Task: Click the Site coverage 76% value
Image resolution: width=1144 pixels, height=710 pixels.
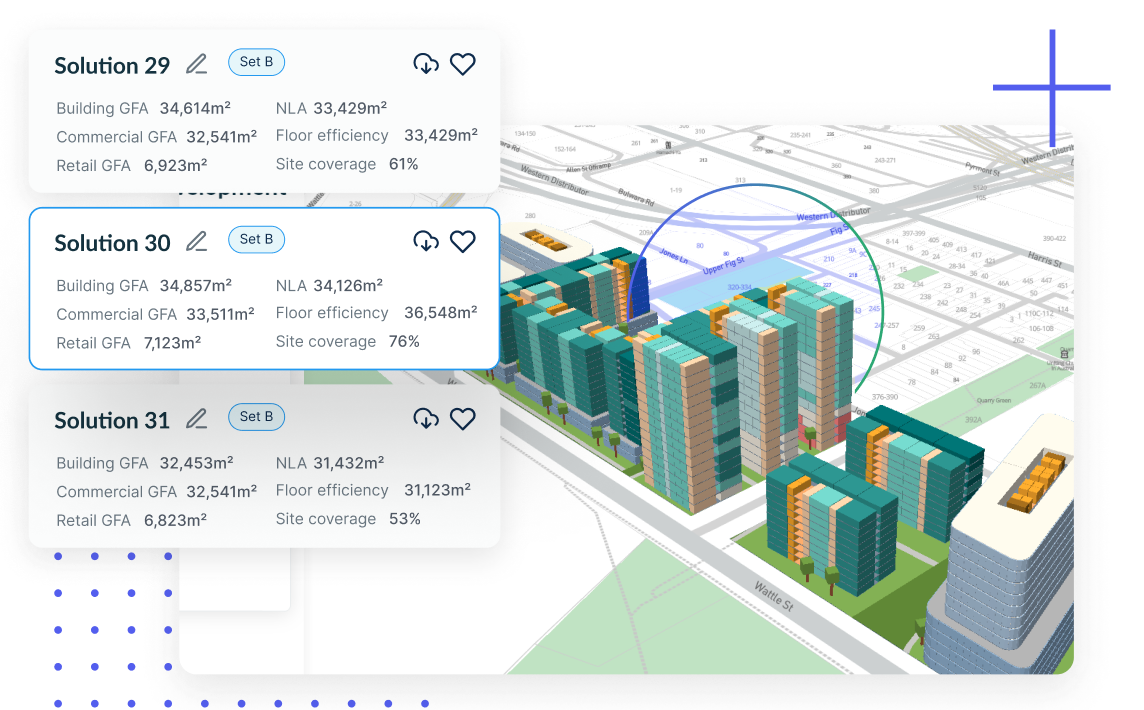Action: (x=404, y=342)
